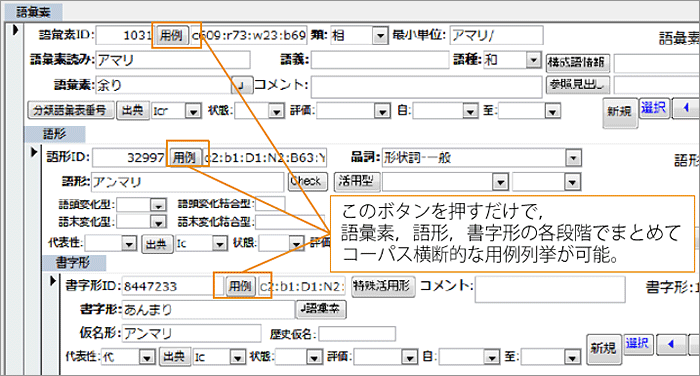
Task: Open 状態 dropdown in 書字形 section
Action: pyautogui.click(x=314, y=357)
